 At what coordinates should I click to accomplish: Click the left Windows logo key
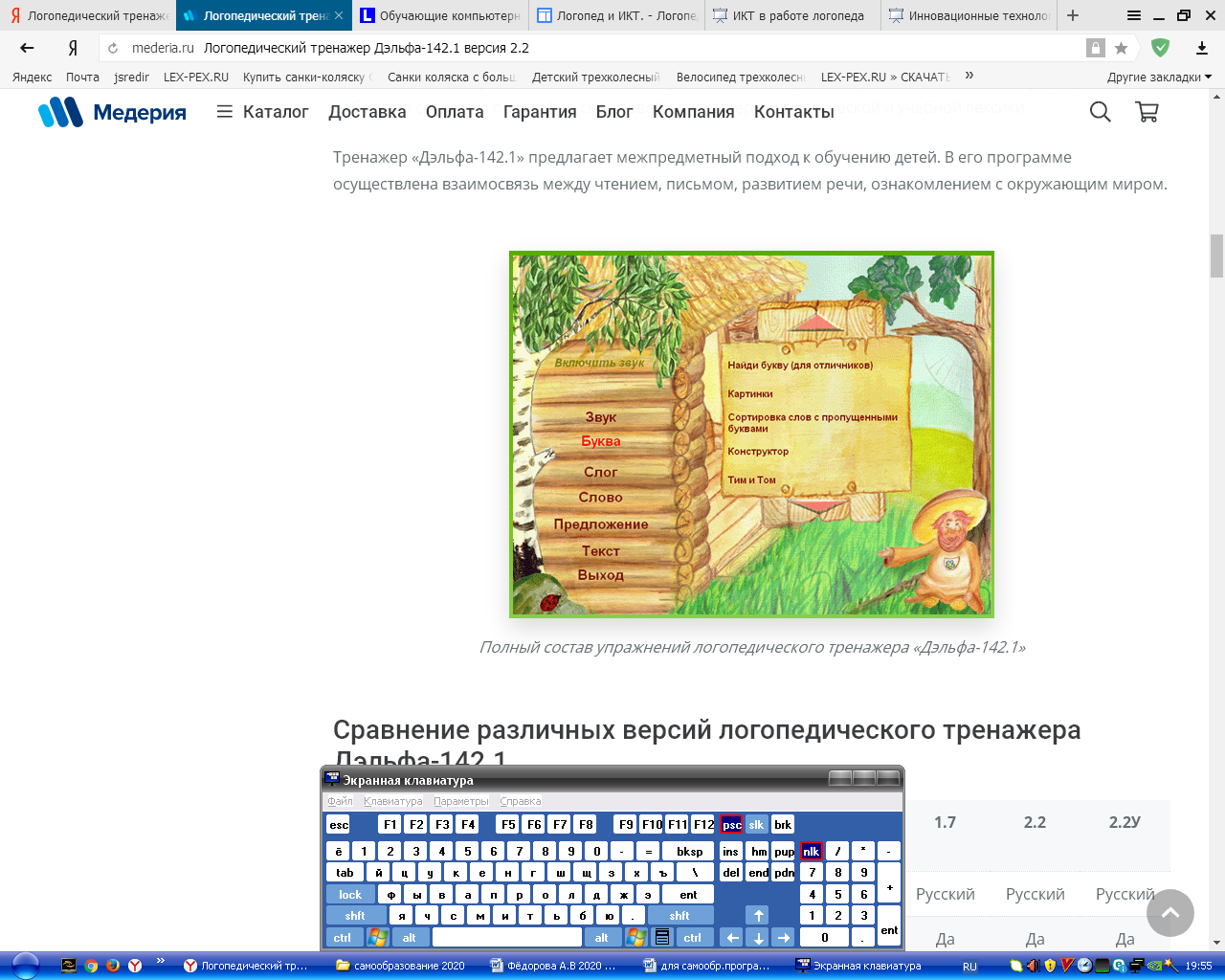coord(378,938)
